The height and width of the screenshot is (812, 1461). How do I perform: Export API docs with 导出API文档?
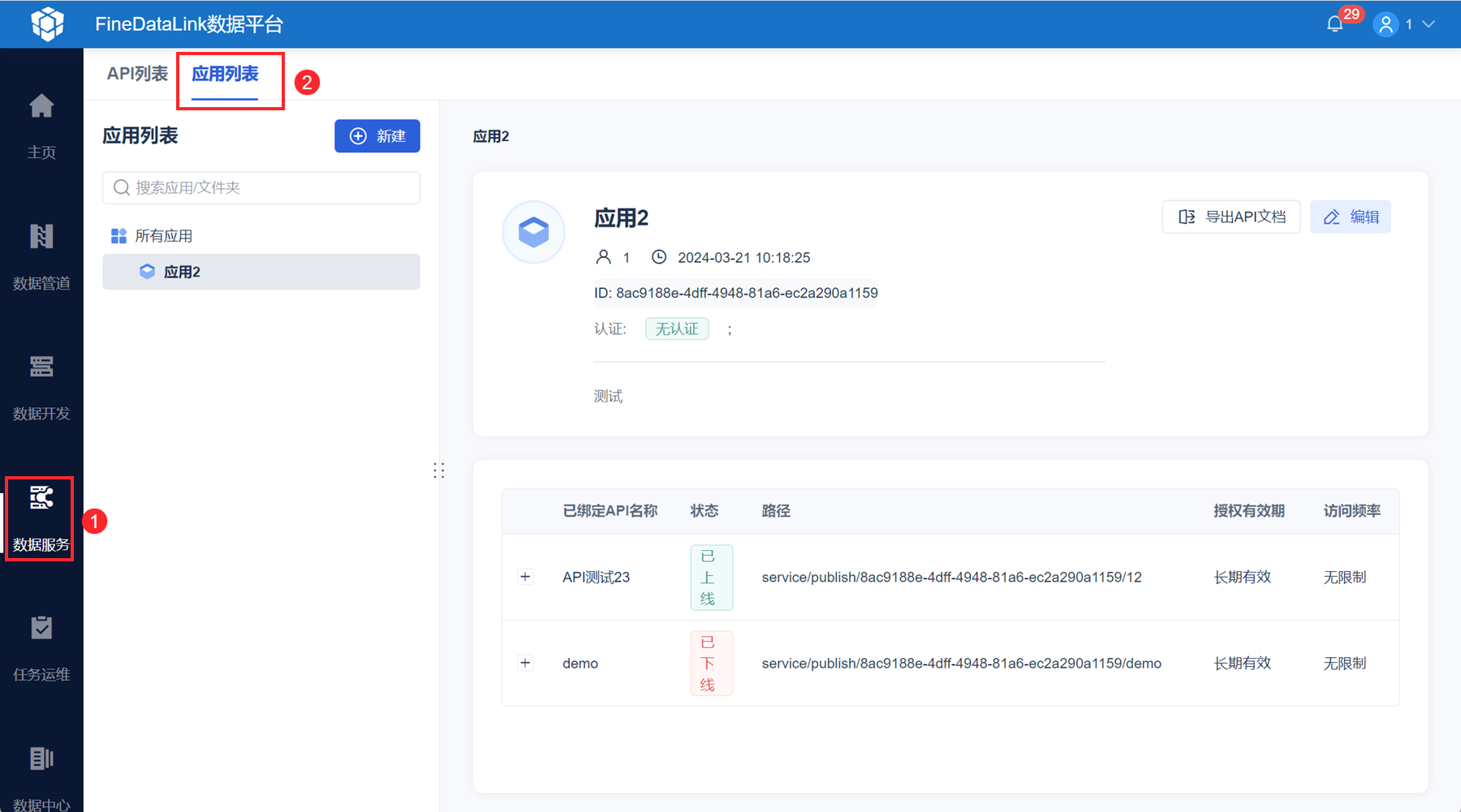coord(1231,217)
